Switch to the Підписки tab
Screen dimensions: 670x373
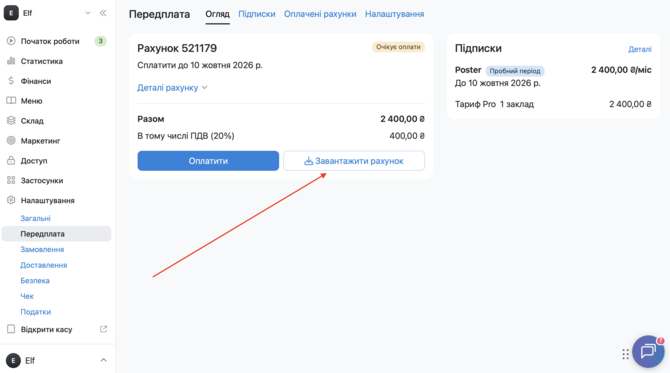pos(257,14)
